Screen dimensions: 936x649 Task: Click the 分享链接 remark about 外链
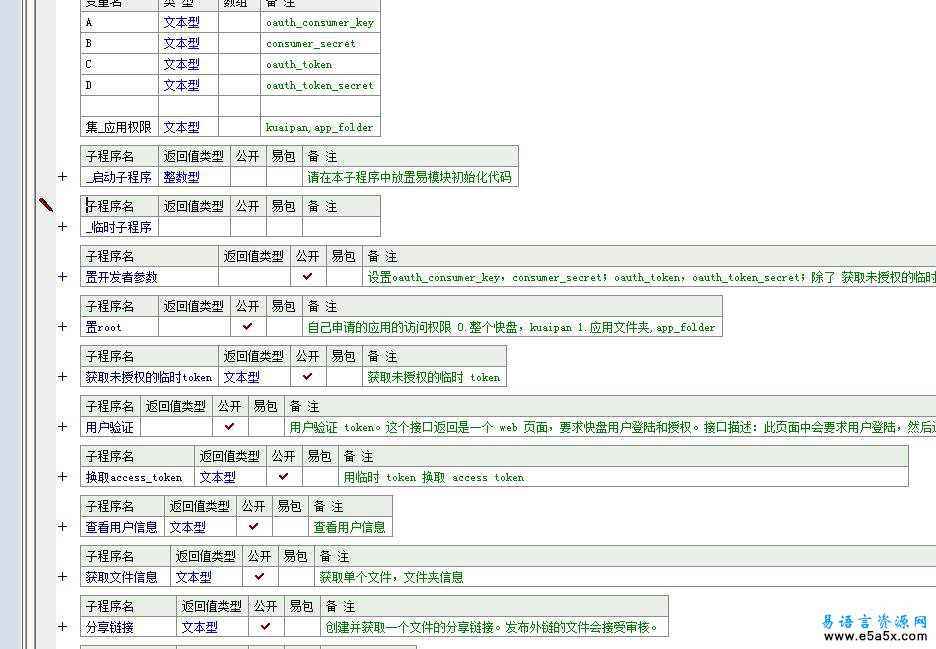tap(492, 627)
